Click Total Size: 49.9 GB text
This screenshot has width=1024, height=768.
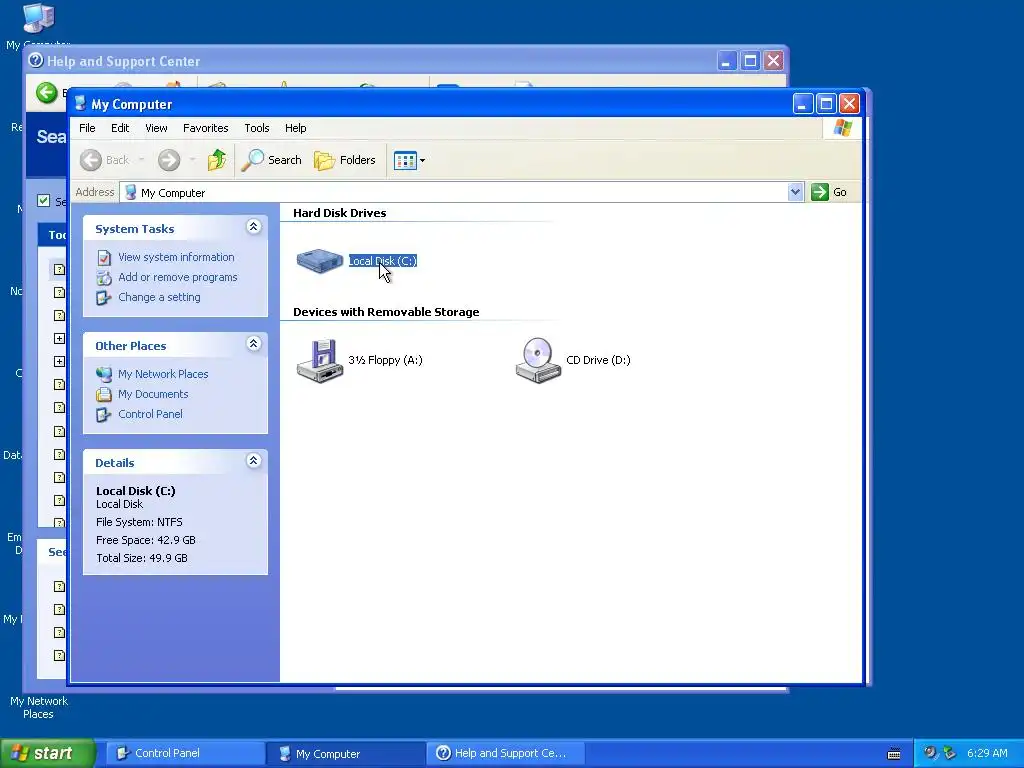pos(142,558)
